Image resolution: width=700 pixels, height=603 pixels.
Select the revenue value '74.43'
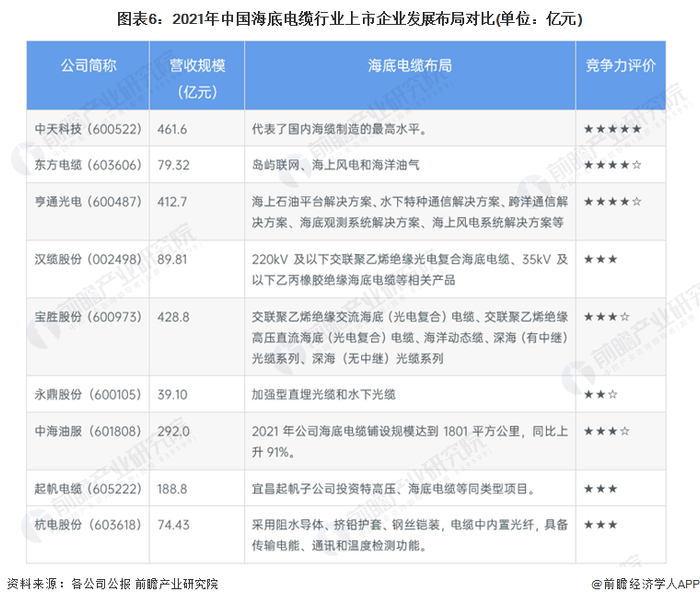pyautogui.click(x=173, y=524)
